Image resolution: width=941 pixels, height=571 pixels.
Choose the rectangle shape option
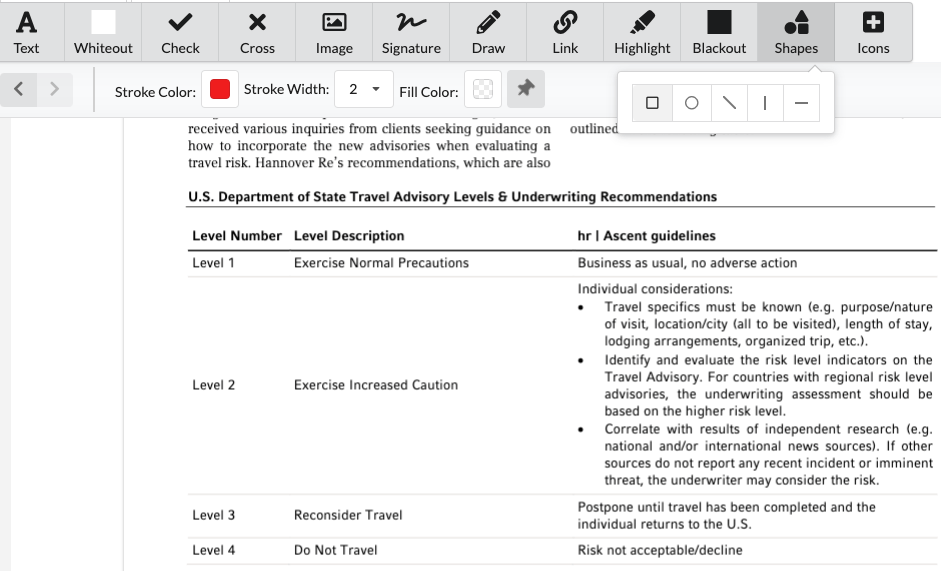652,103
